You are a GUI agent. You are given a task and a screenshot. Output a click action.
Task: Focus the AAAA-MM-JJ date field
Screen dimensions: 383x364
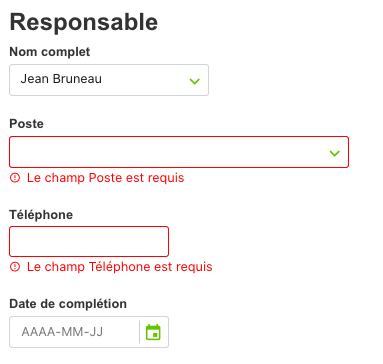(74, 332)
